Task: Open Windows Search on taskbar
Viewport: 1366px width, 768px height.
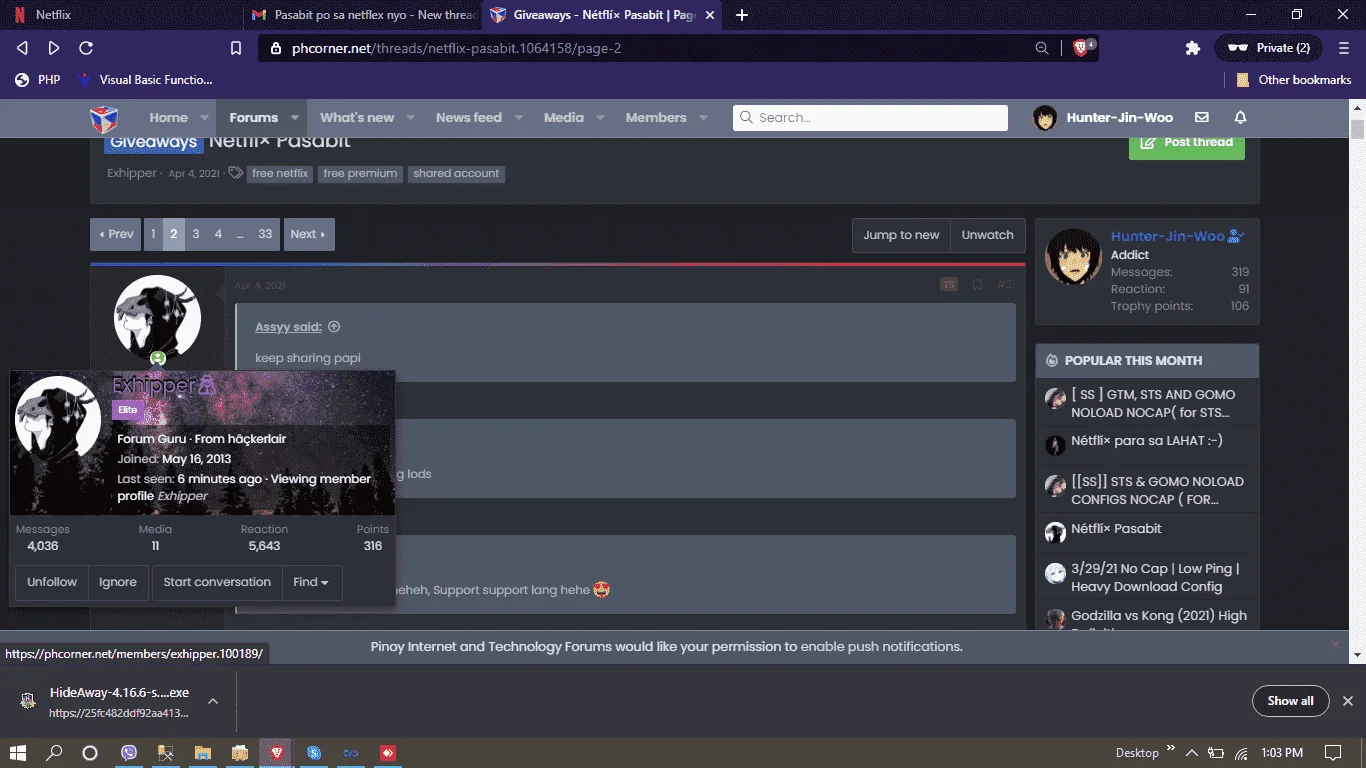Action: coord(54,752)
